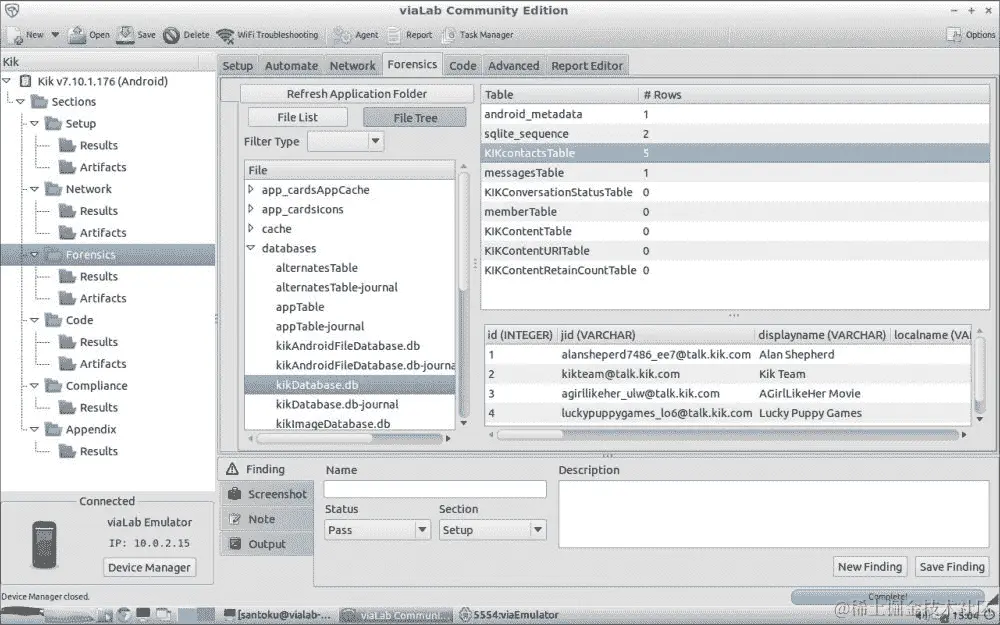Expand the app_cardsAppCache folder

[251, 189]
